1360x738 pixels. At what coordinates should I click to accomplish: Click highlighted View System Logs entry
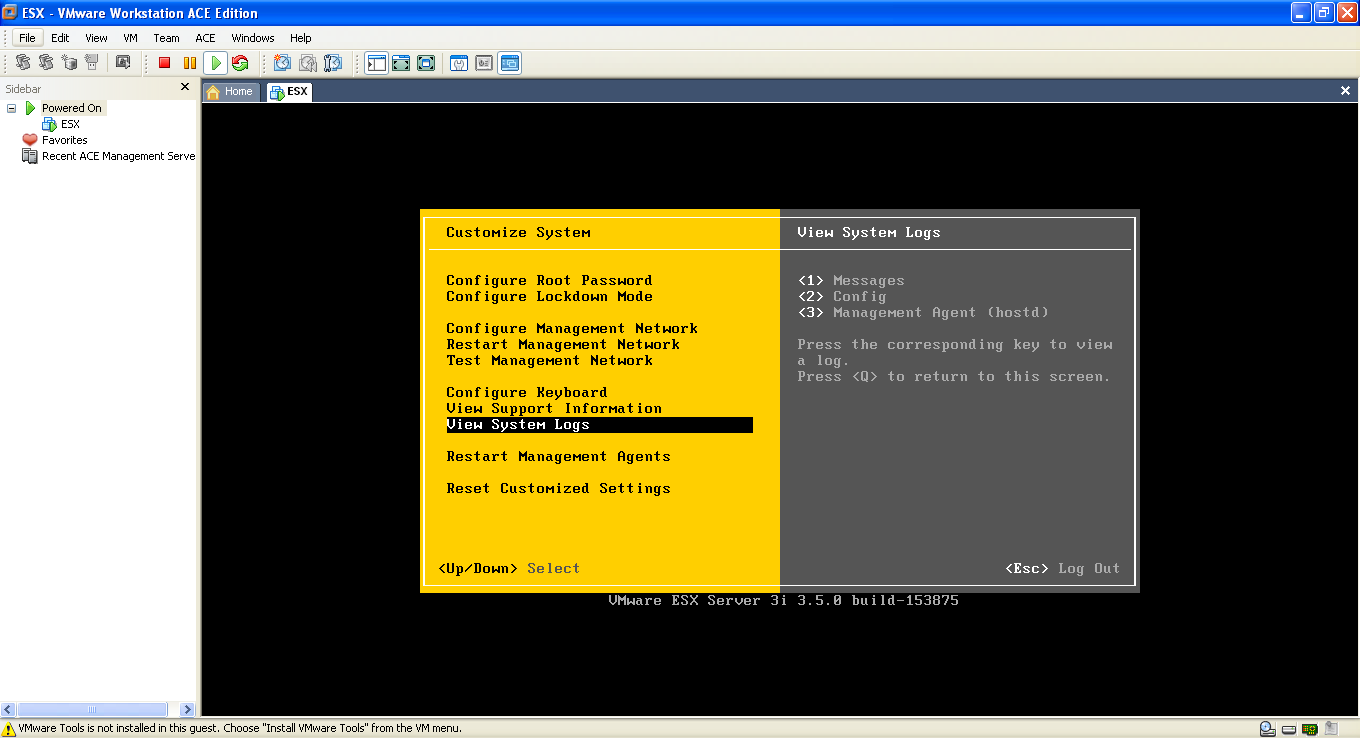(x=599, y=424)
